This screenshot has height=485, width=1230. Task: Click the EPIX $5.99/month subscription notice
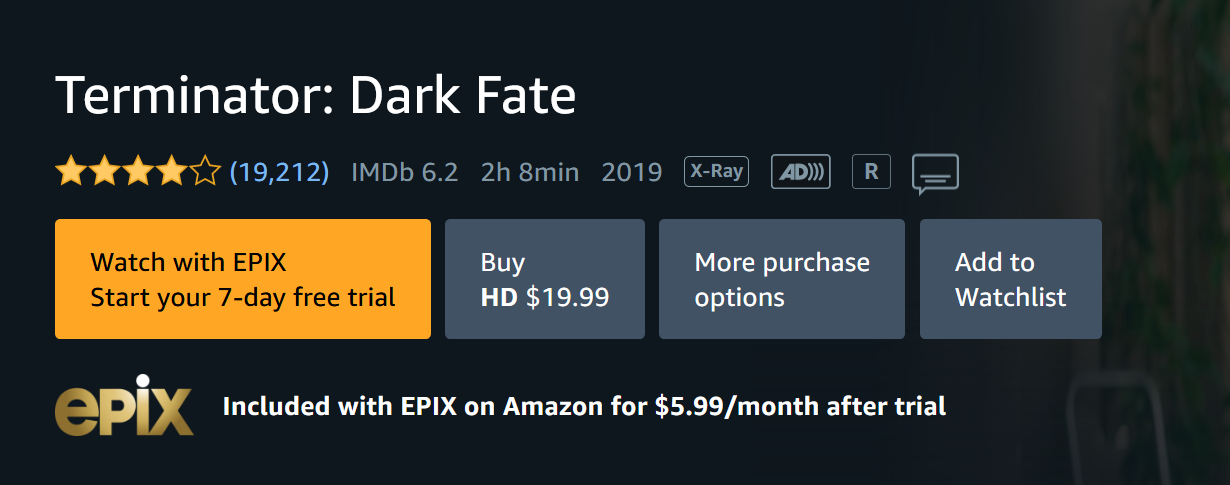tap(584, 407)
